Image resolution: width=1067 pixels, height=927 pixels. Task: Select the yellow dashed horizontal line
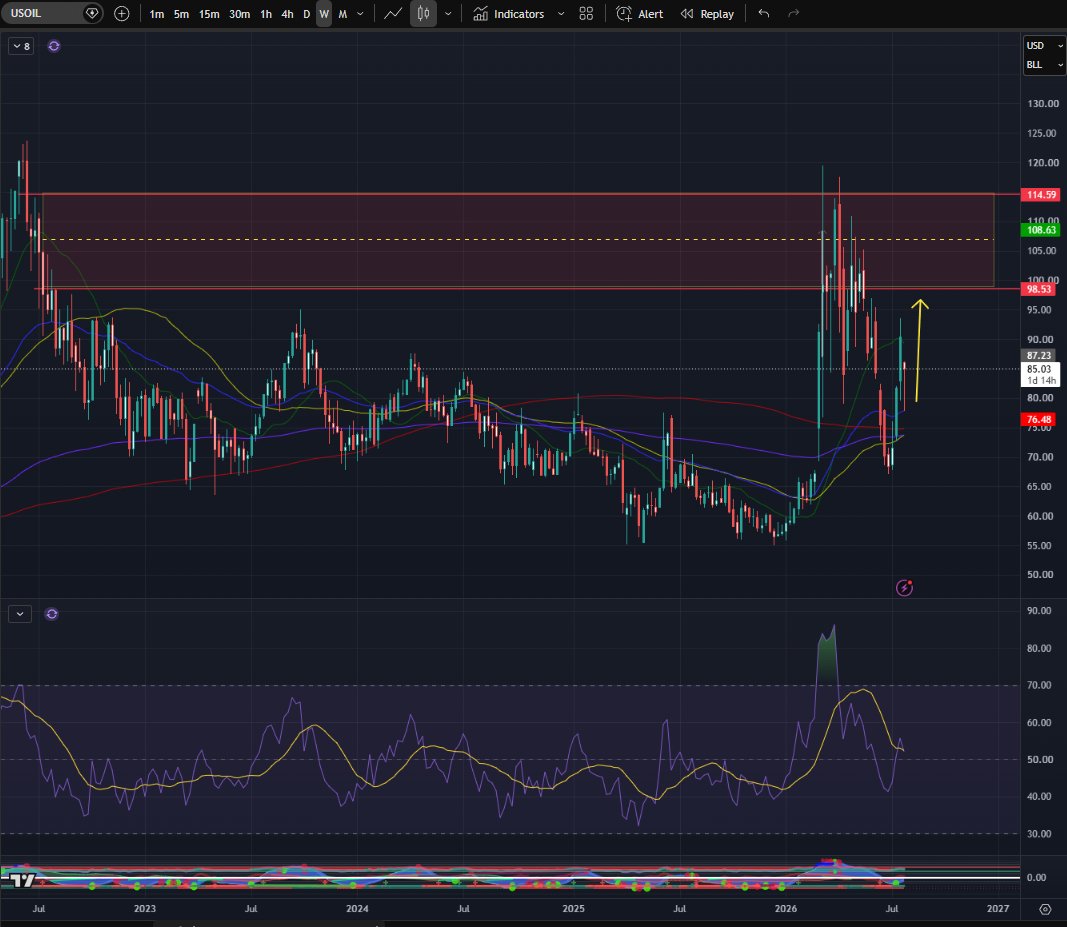(517, 240)
